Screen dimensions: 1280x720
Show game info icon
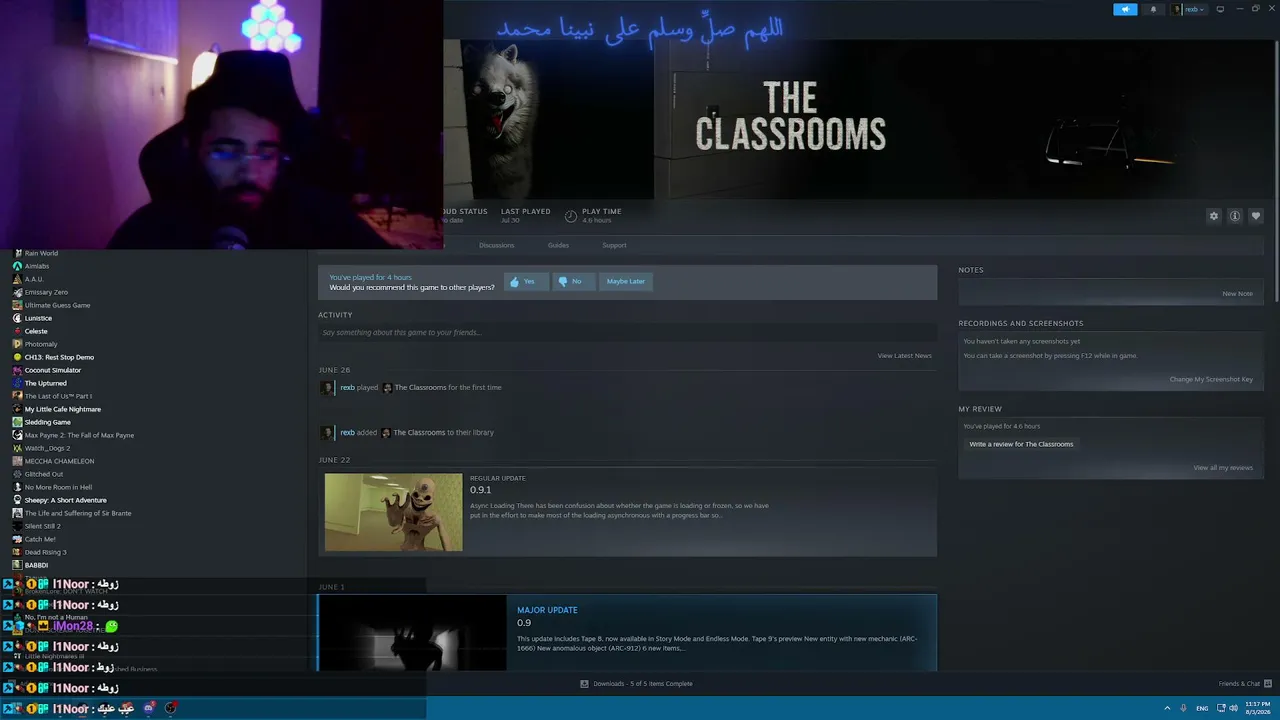(1235, 216)
